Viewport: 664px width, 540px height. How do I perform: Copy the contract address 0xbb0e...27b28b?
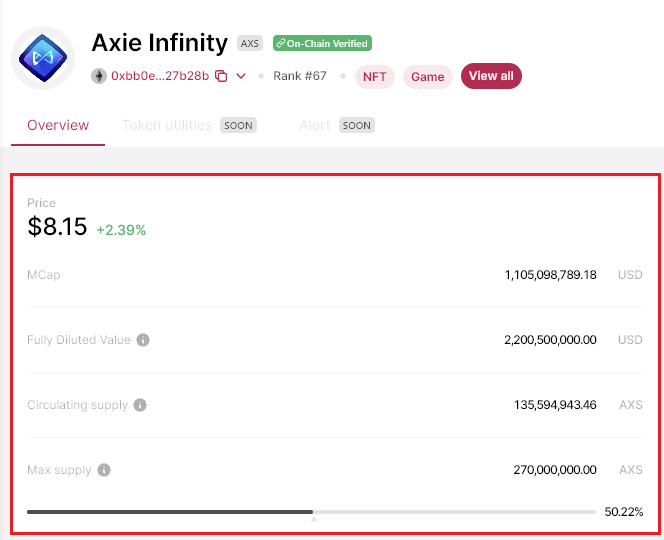coord(221,76)
